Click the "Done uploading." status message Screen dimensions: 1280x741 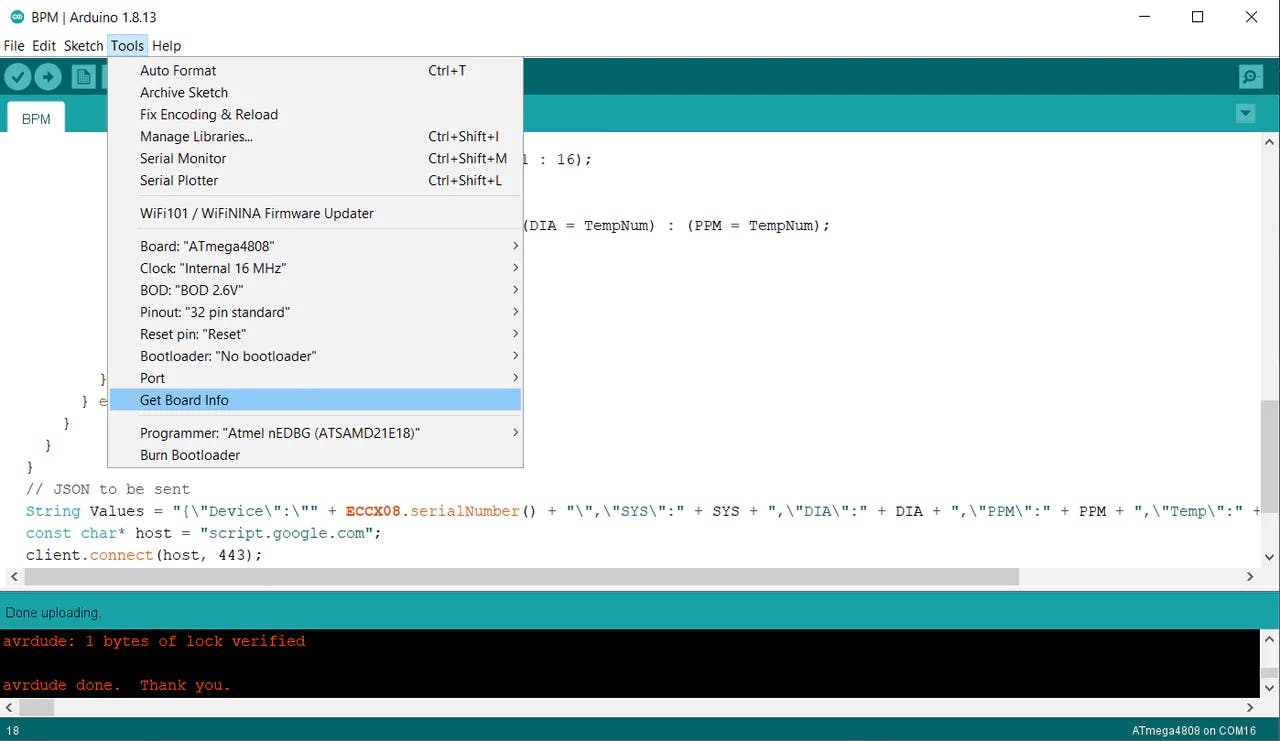click(x=53, y=612)
